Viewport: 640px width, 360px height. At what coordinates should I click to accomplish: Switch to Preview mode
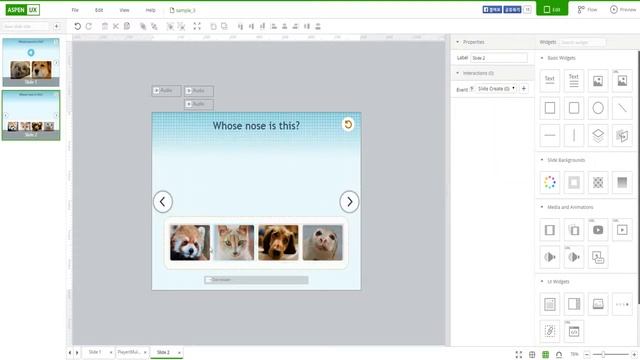pyautogui.click(x=623, y=9)
